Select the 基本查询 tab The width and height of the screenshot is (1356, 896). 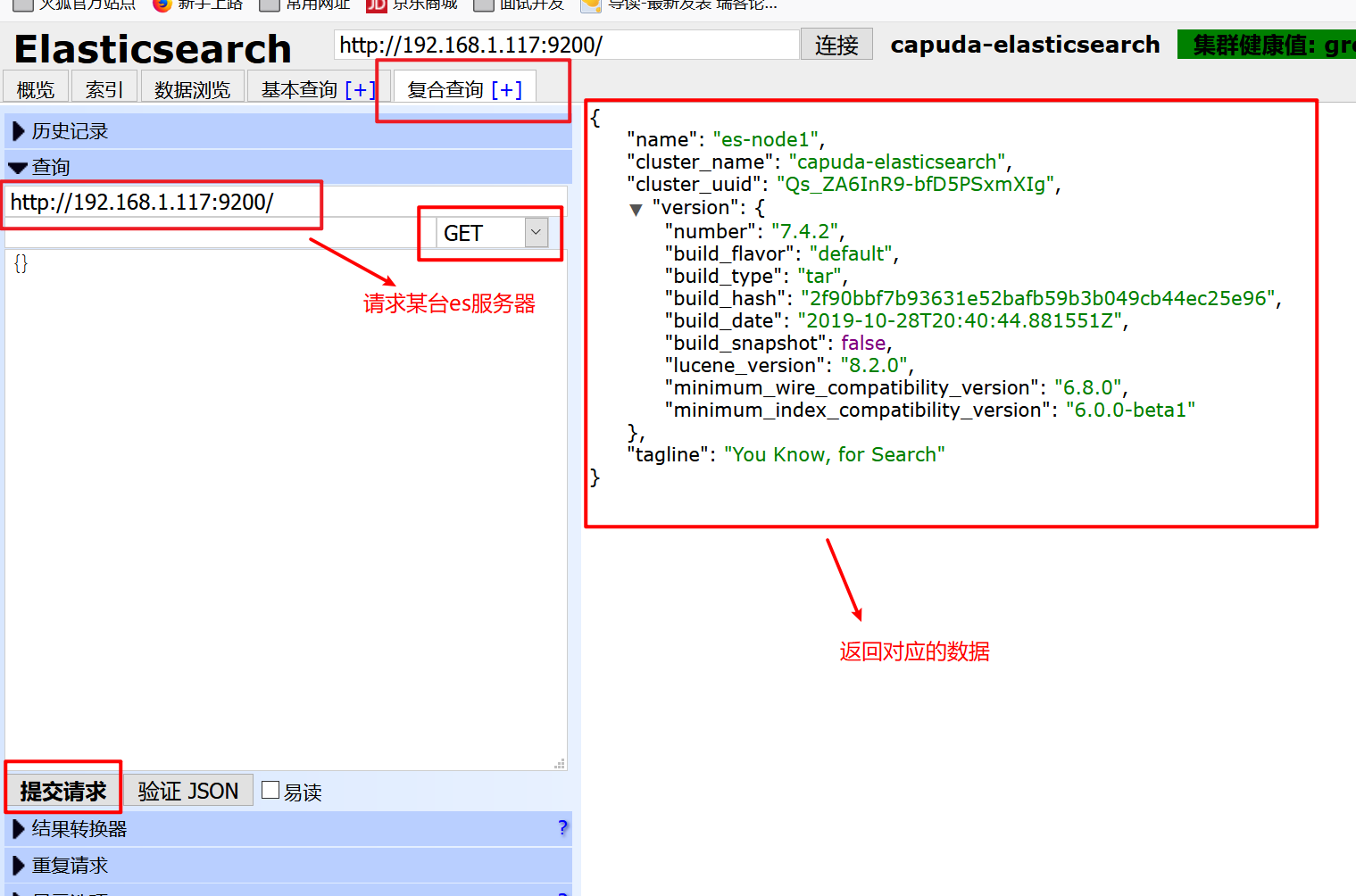click(x=299, y=89)
